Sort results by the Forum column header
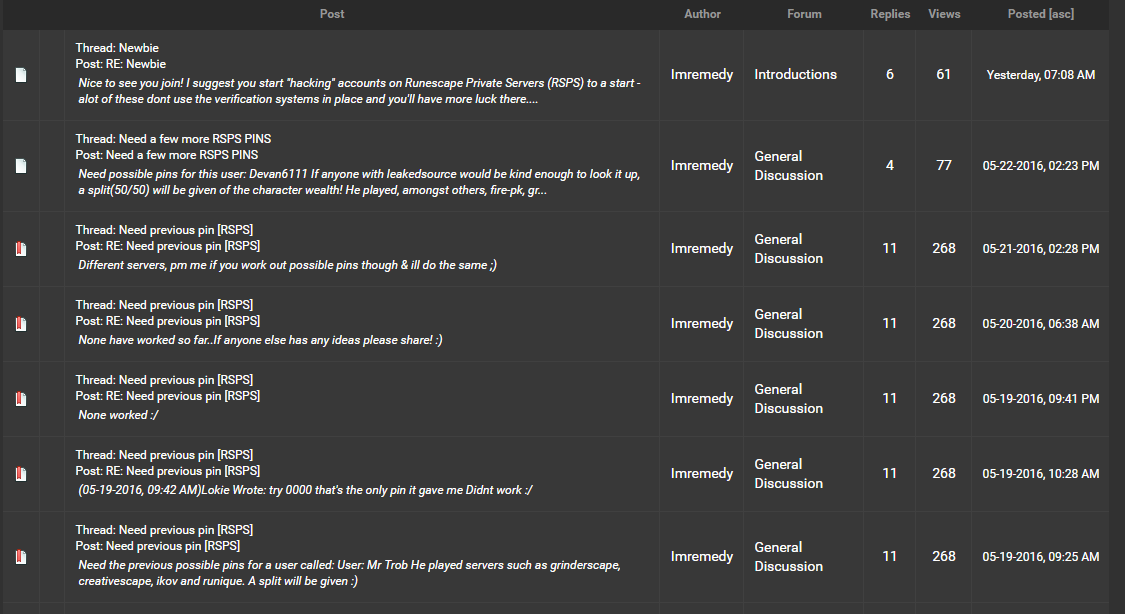Viewport: 1125px width, 614px height. coord(804,14)
